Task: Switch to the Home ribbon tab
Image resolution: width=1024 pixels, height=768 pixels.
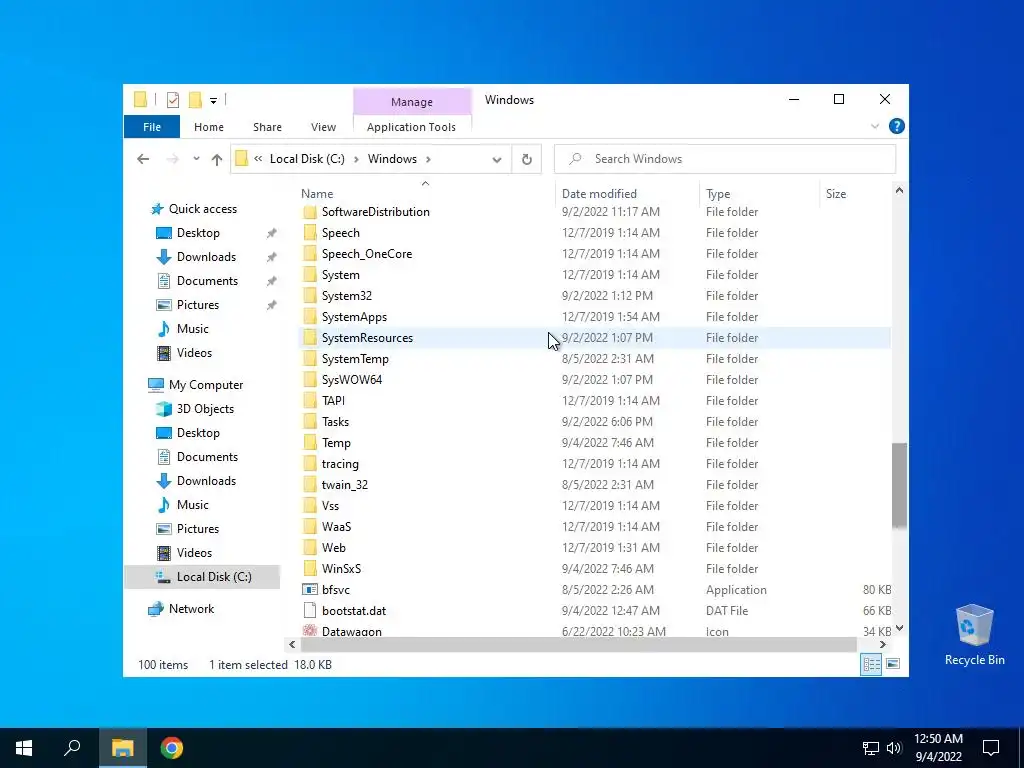Action: [x=209, y=127]
